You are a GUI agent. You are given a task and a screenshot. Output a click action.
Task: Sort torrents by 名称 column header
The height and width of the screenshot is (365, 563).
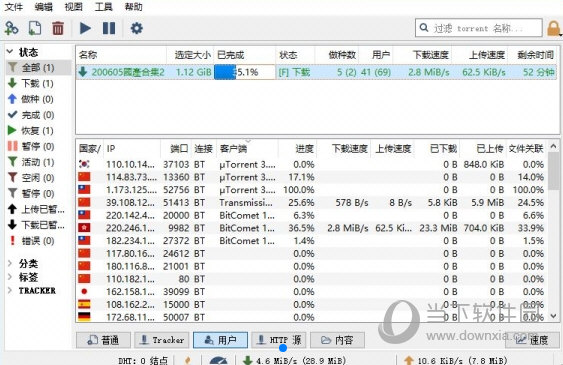pyautogui.click(x=121, y=55)
